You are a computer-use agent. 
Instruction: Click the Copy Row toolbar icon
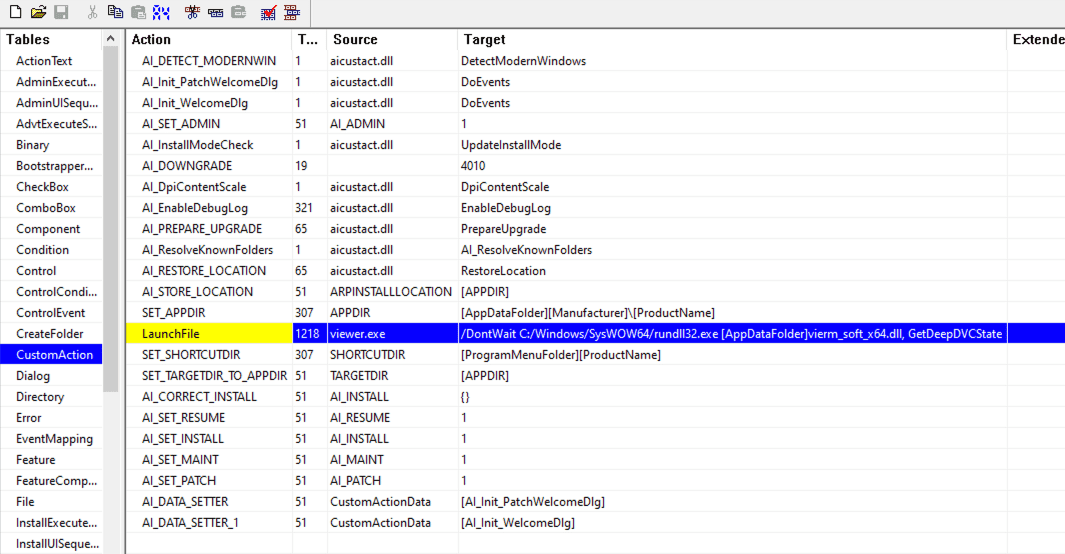tap(215, 13)
